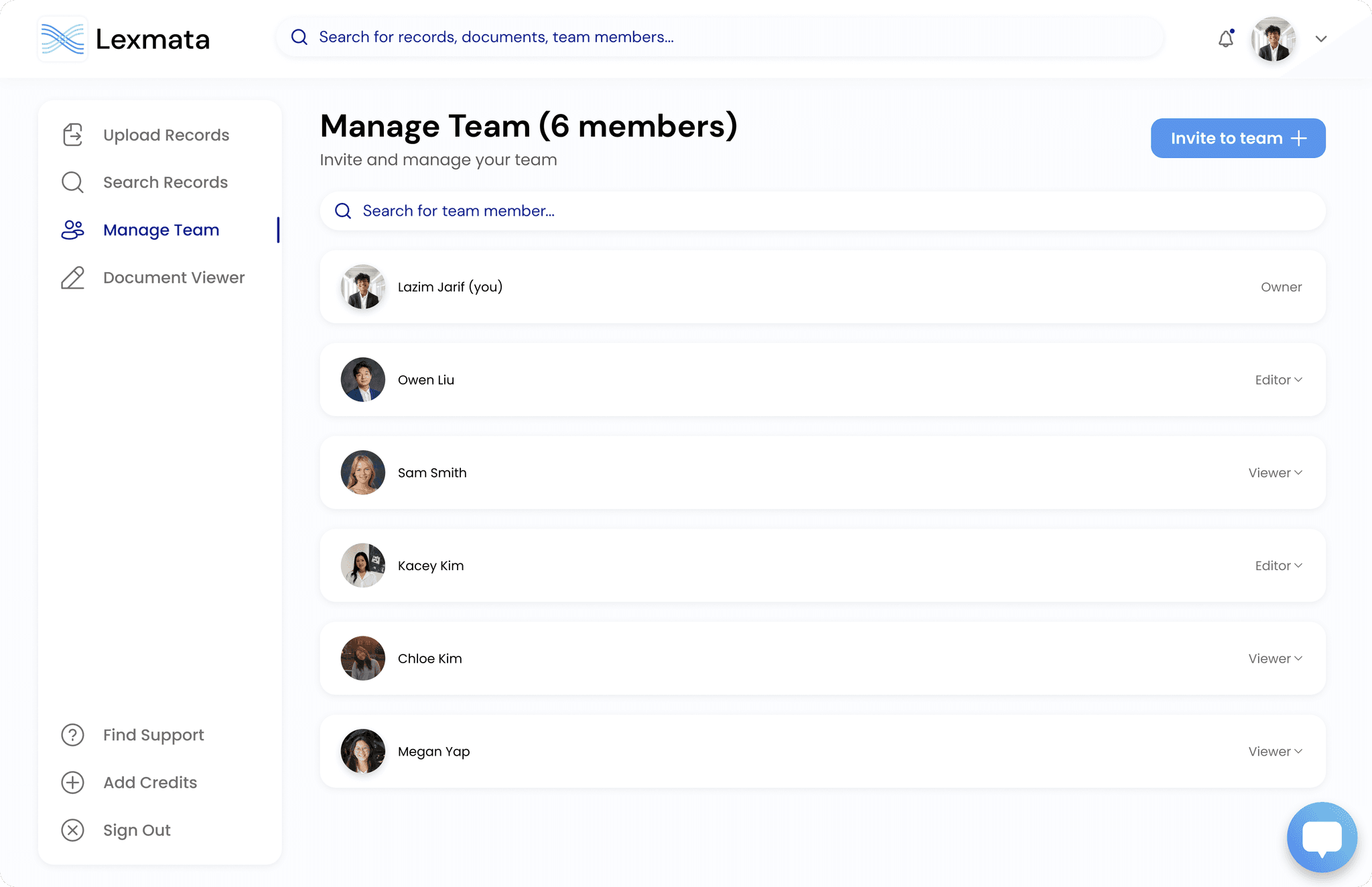
Task: Click the Search Records magnifier icon
Action: (72, 182)
